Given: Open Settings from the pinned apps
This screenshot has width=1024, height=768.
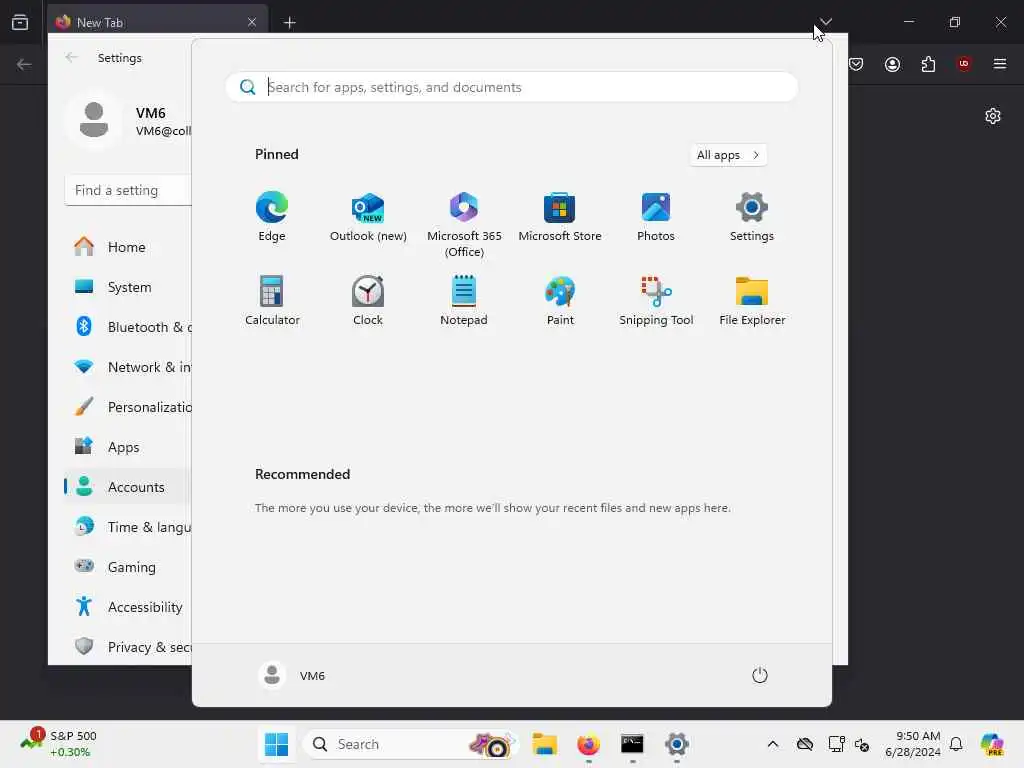Looking at the screenshot, I should [752, 217].
